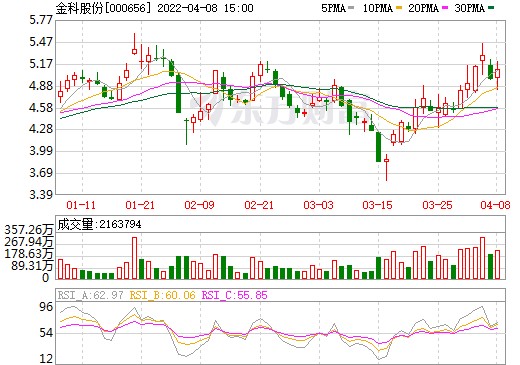
Task: Click the orange 10PMA legend color dash
Action: click(x=399, y=8)
